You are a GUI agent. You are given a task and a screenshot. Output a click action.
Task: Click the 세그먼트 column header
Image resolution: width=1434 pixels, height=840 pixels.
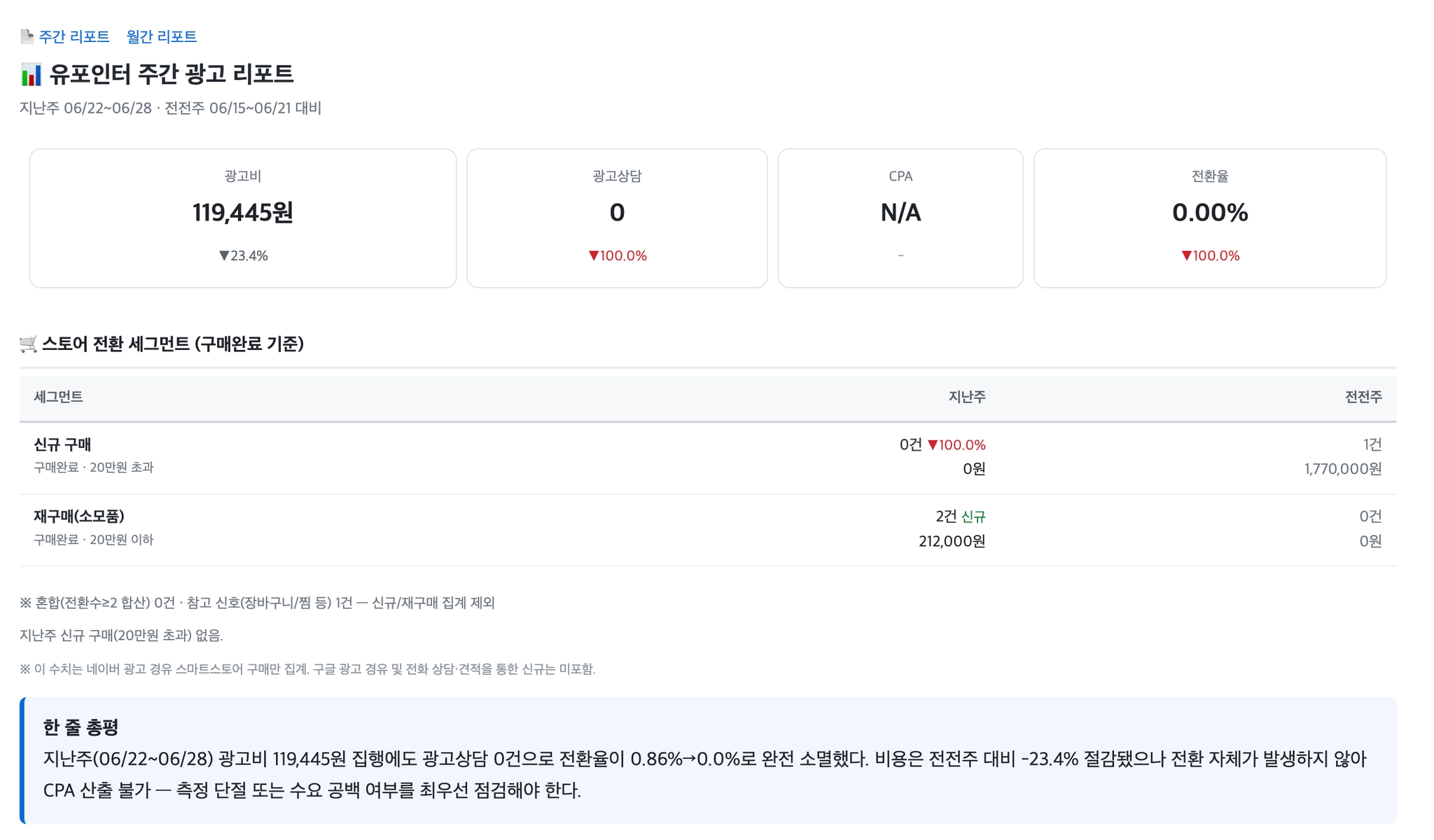tap(58, 397)
